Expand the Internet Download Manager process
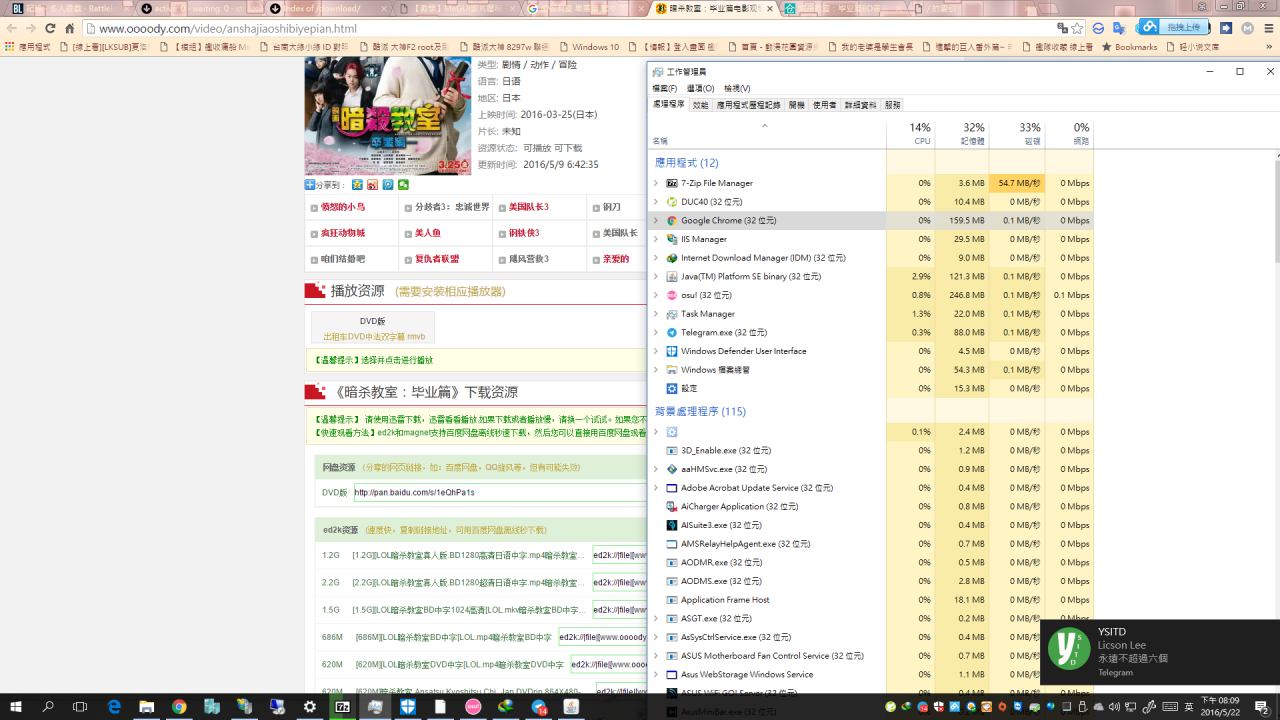Screen dimensions: 1280x720 (x=656, y=258)
